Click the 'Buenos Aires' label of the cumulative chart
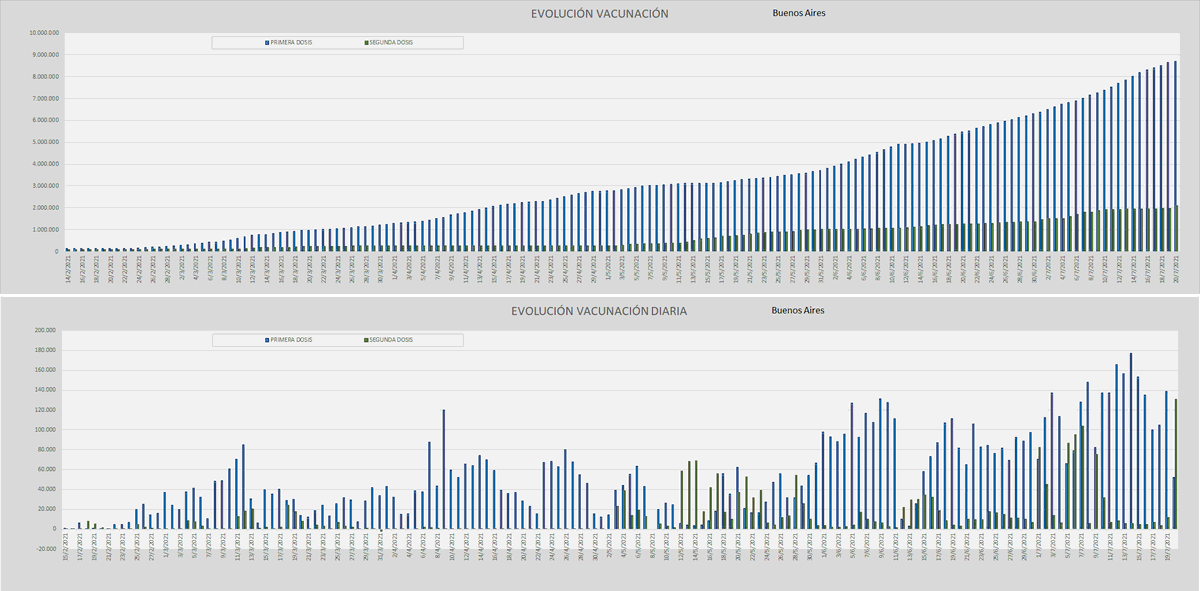 (x=799, y=13)
